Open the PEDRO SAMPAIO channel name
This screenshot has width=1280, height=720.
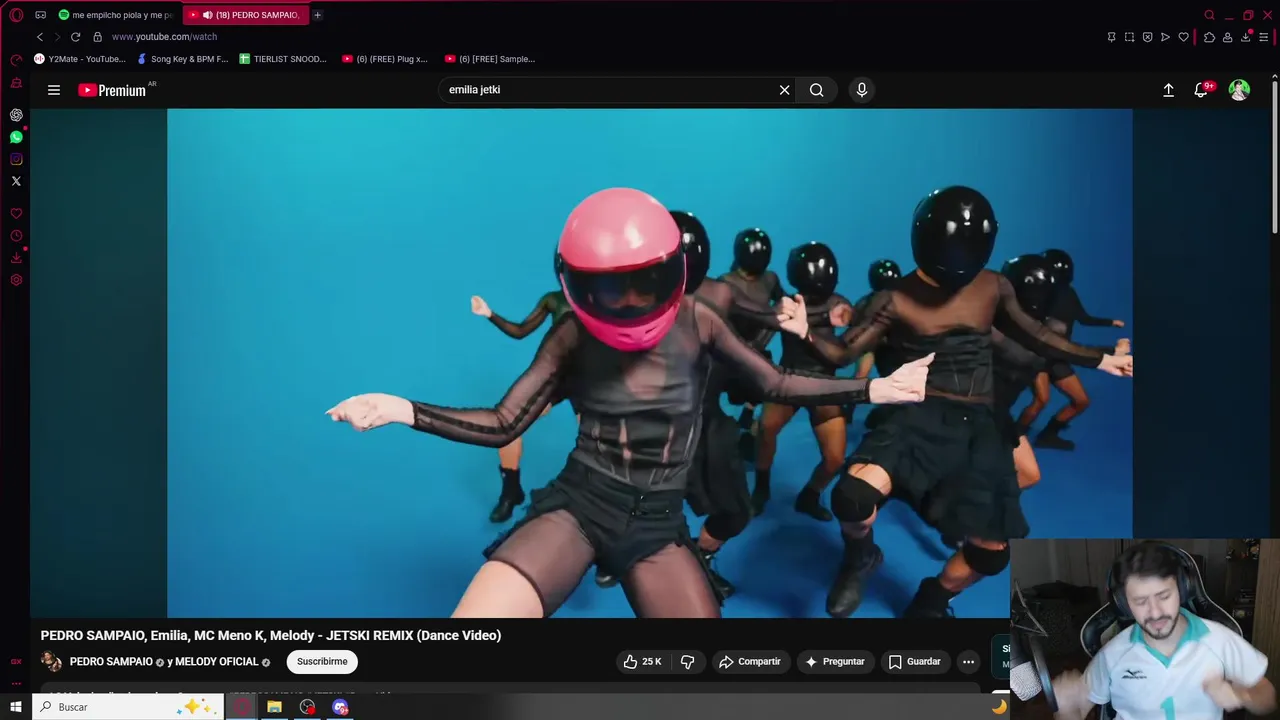point(111,662)
